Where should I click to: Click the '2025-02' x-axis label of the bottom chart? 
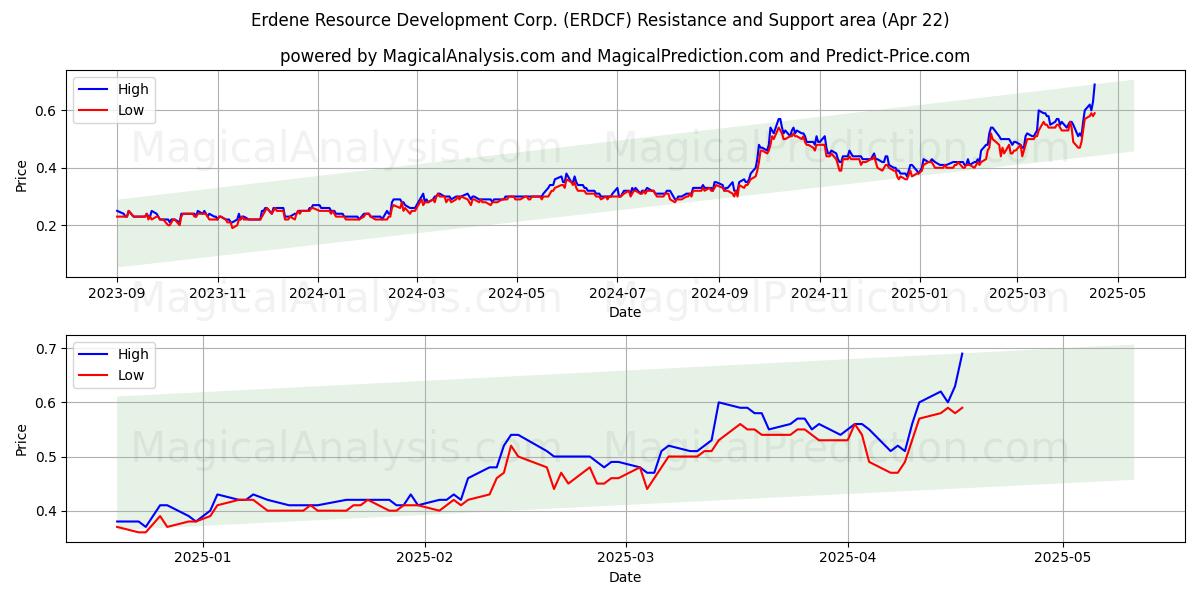pyautogui.click(x=425, y=560)
